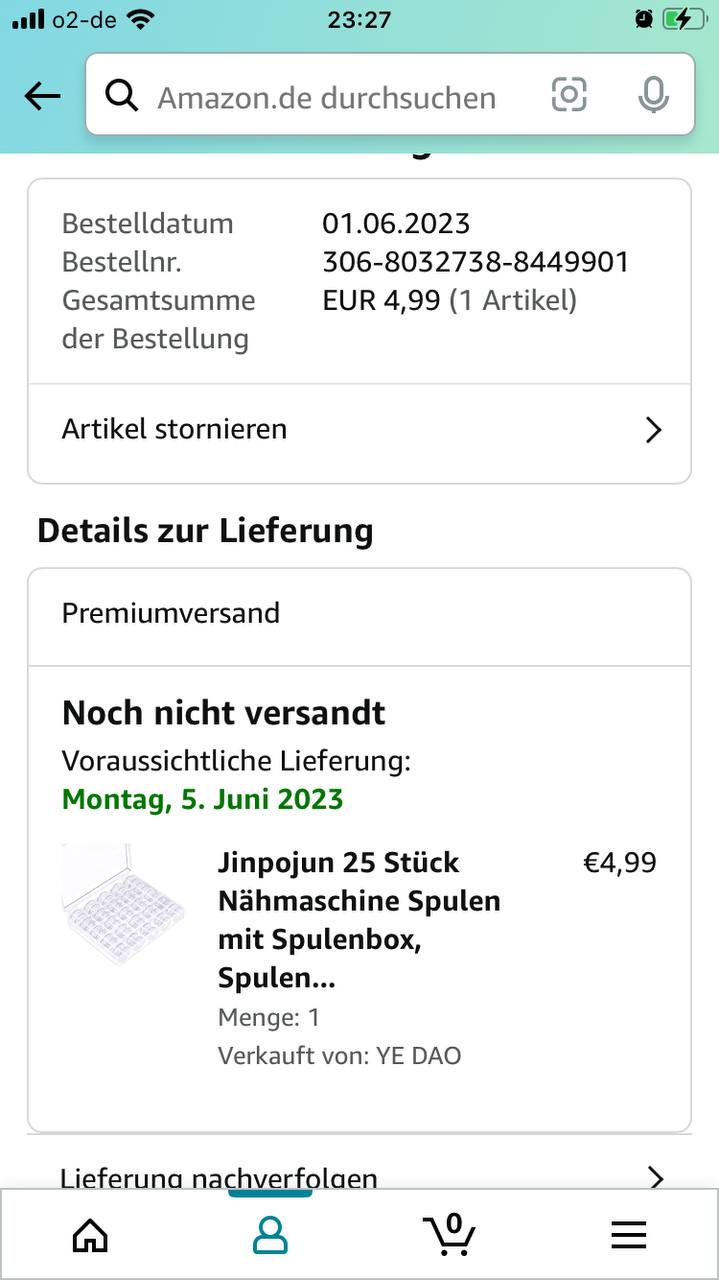Tap the order number 306-8032738-8449901

click(x=475, y=262)
